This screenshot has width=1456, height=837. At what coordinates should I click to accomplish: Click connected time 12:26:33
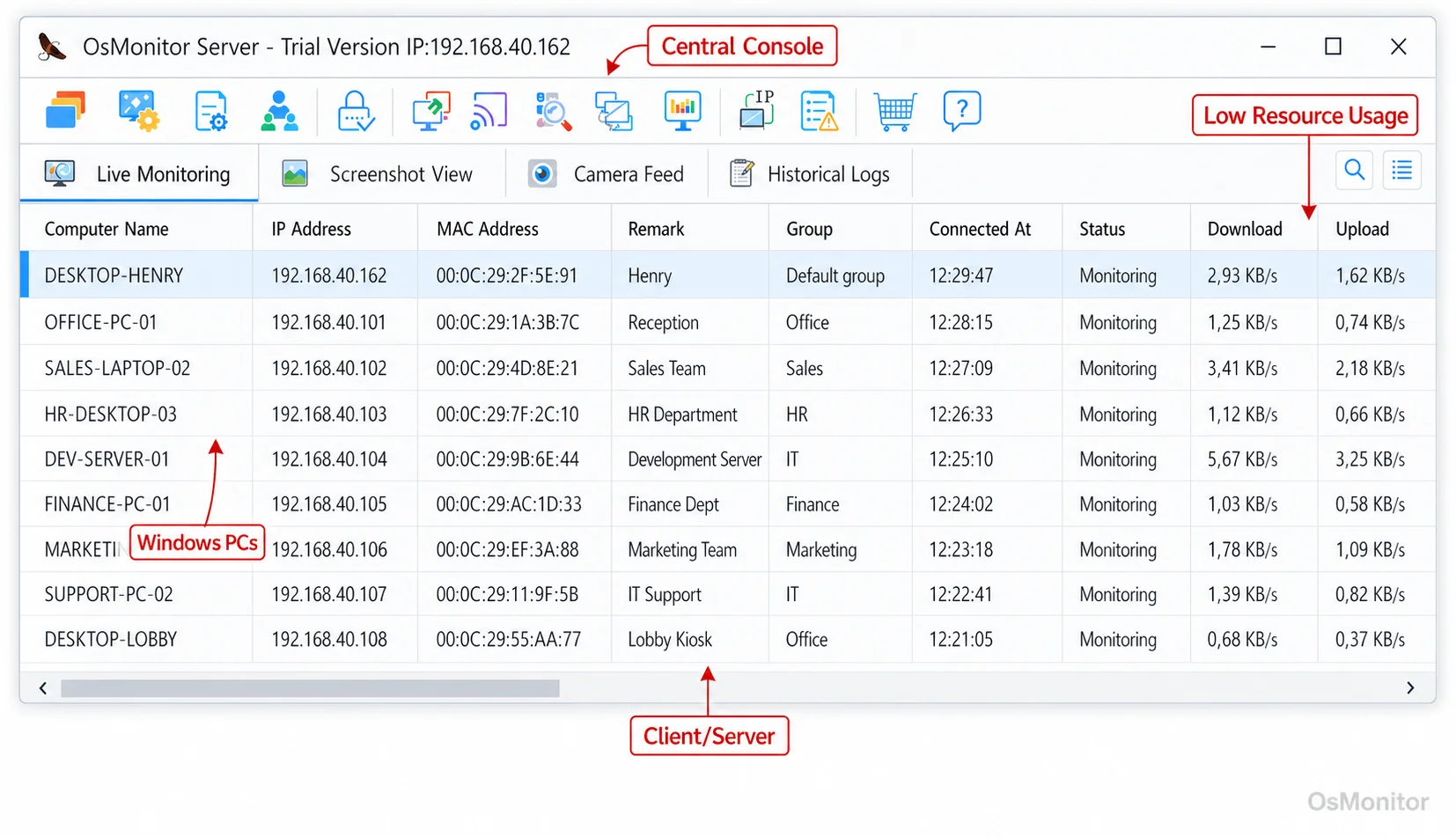pos(961,414)
